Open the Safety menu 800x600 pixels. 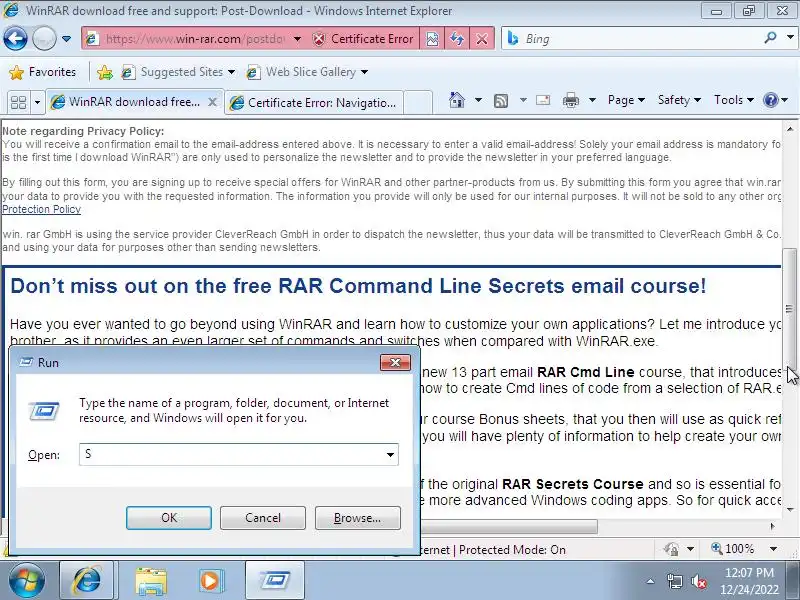pos(679,100)
